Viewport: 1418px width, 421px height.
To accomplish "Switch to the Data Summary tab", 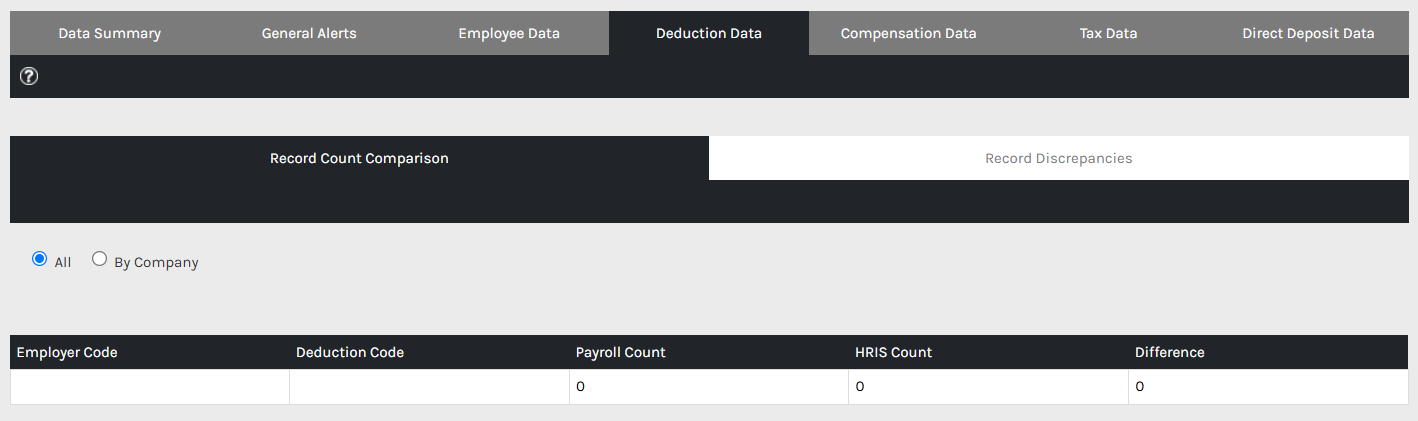I will click(110, 33).
